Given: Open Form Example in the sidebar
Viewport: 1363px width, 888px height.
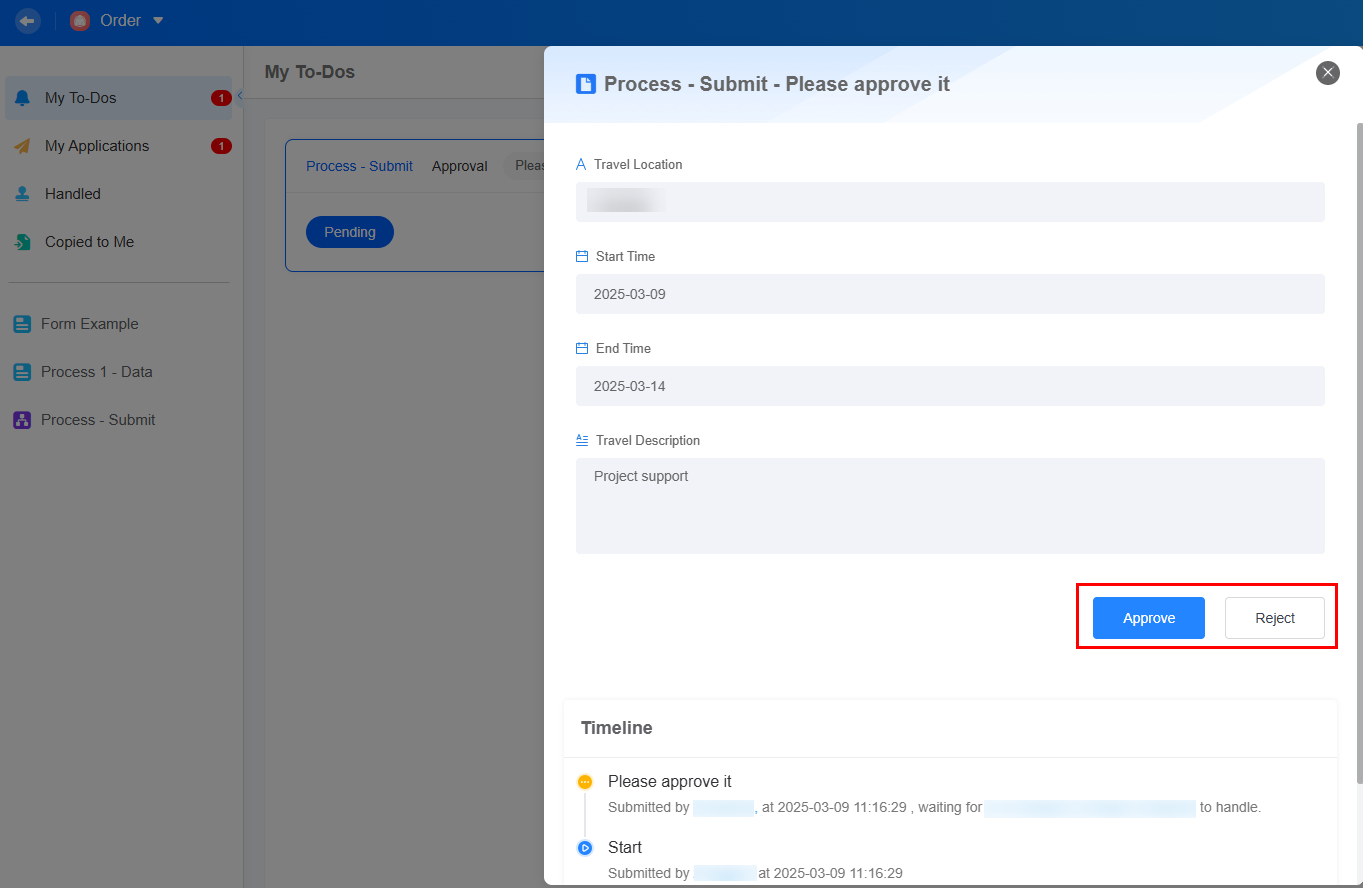Looking at the screenshot, I should pos(118,324).
